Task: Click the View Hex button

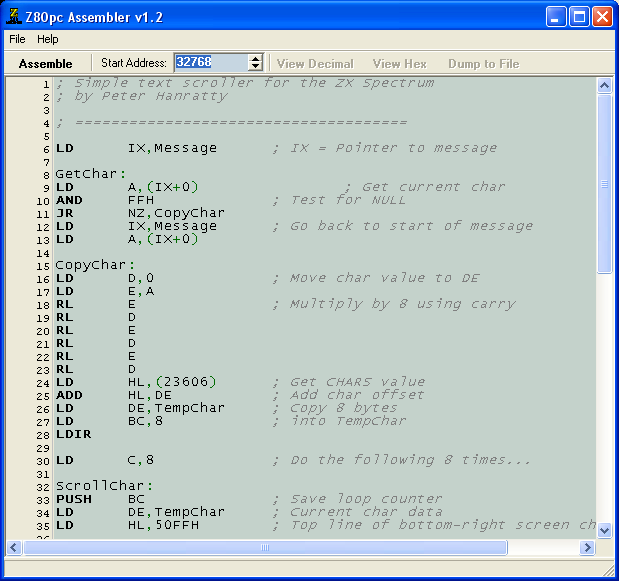Action: 399,63
